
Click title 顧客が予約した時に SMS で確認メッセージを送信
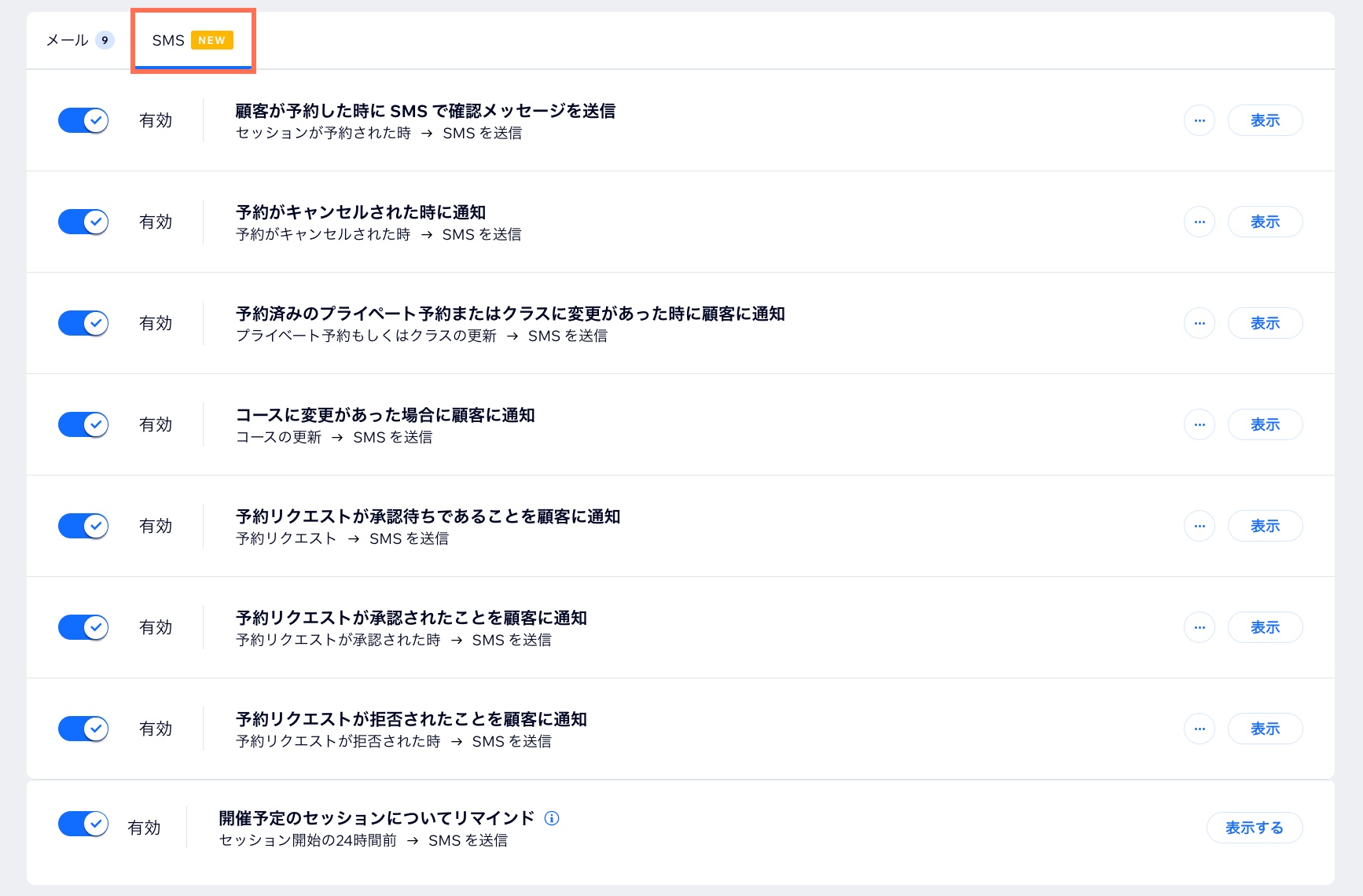pos(425,111)
